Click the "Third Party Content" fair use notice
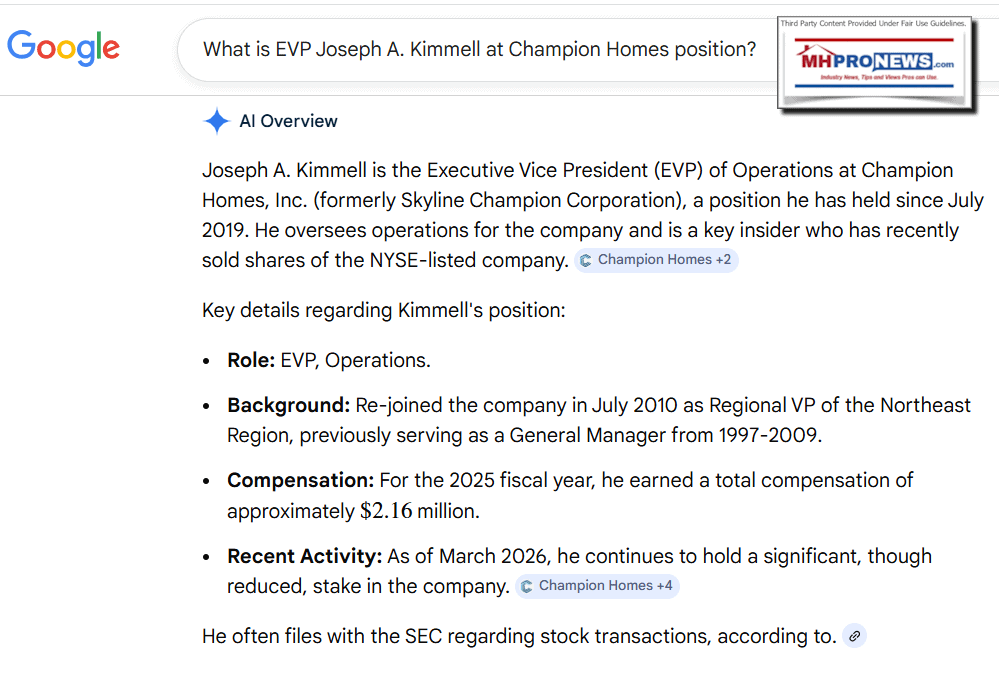This screenshot has width=999, height=687. point(876,22)
